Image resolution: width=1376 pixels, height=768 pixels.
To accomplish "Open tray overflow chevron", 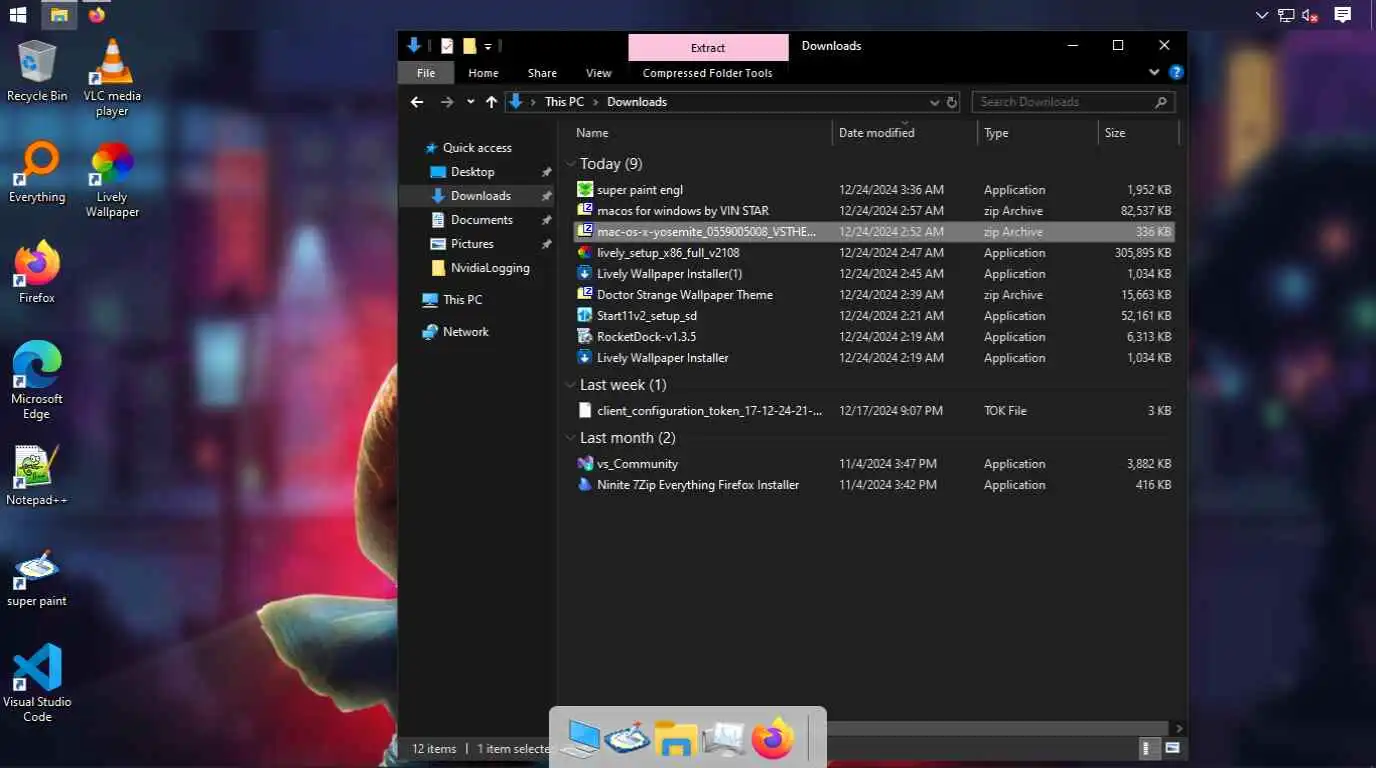I will 1262,15.
